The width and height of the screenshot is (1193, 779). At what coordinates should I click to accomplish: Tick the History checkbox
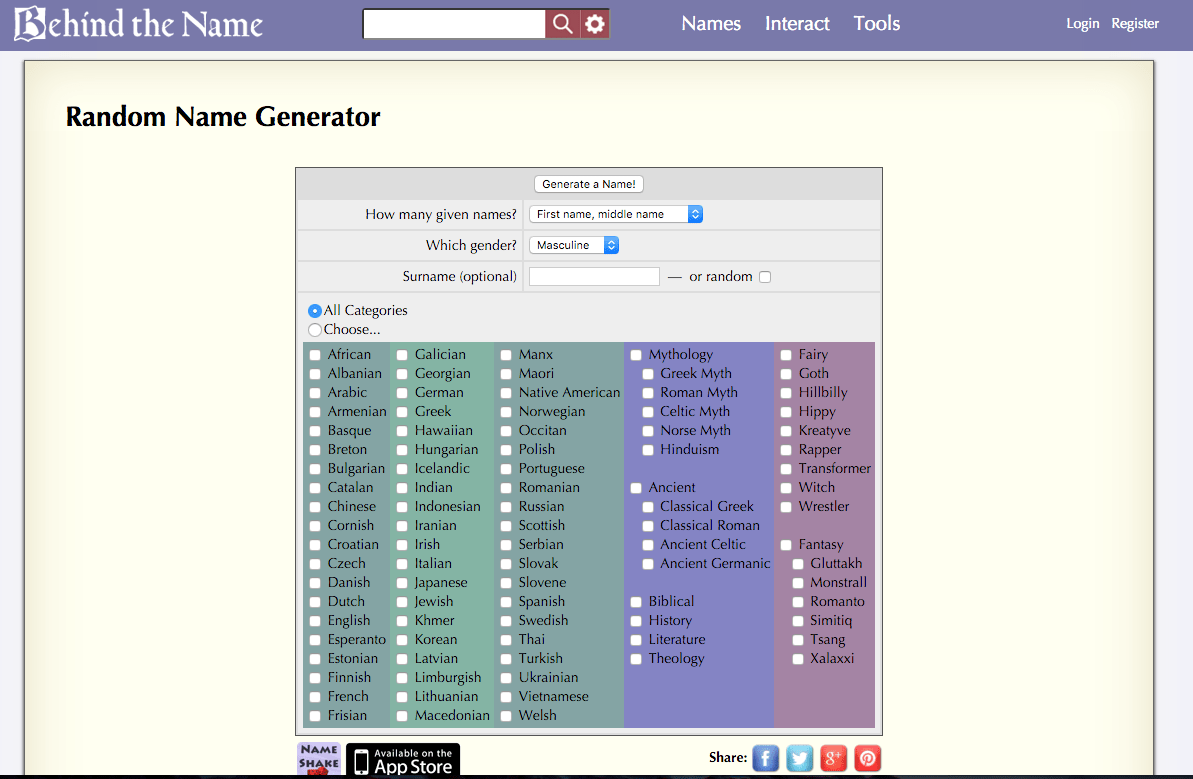(636, 622)
